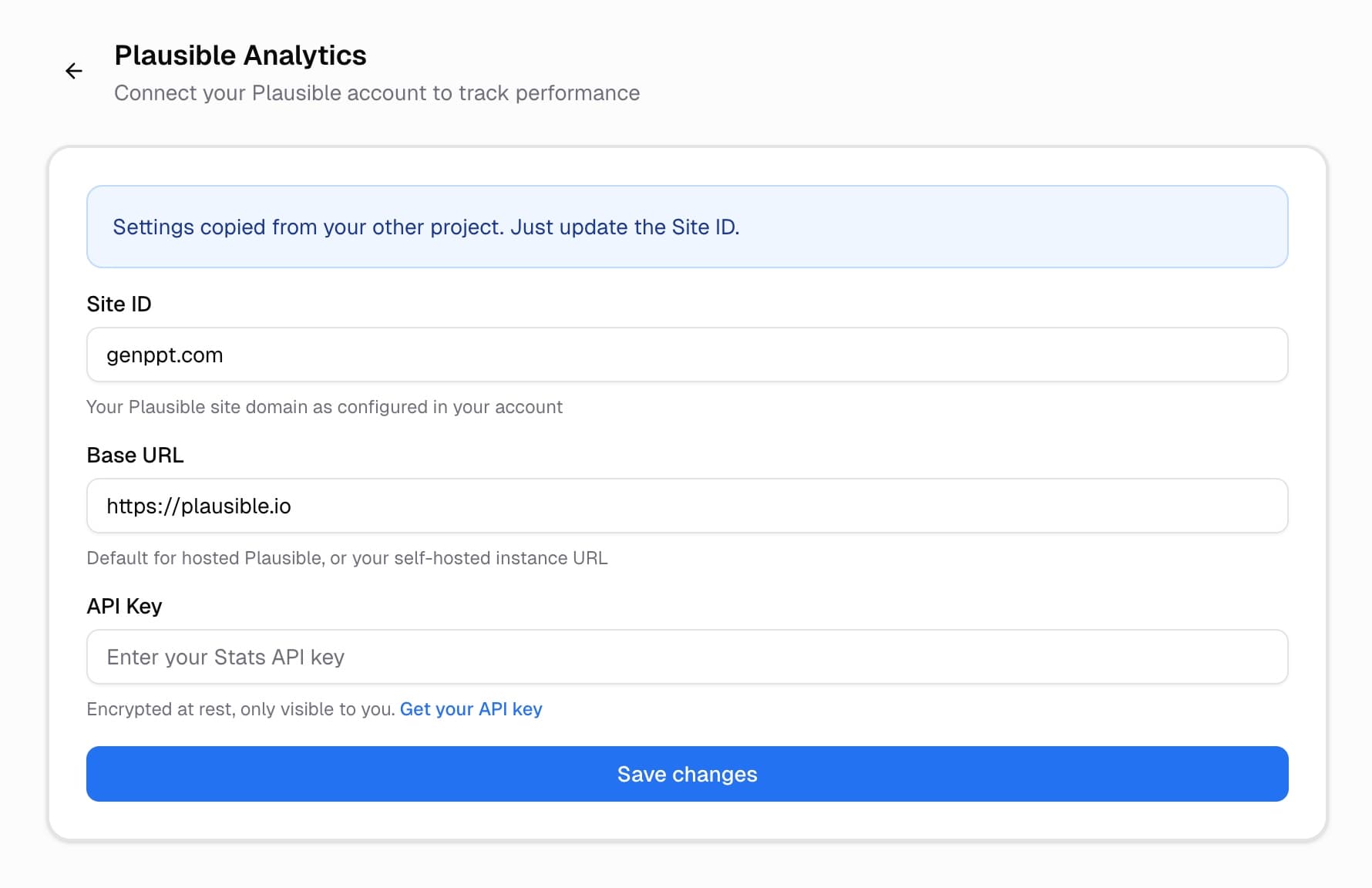Click into the API Key field
Viewport: 1372px width, 888px height.
[686, 657]
